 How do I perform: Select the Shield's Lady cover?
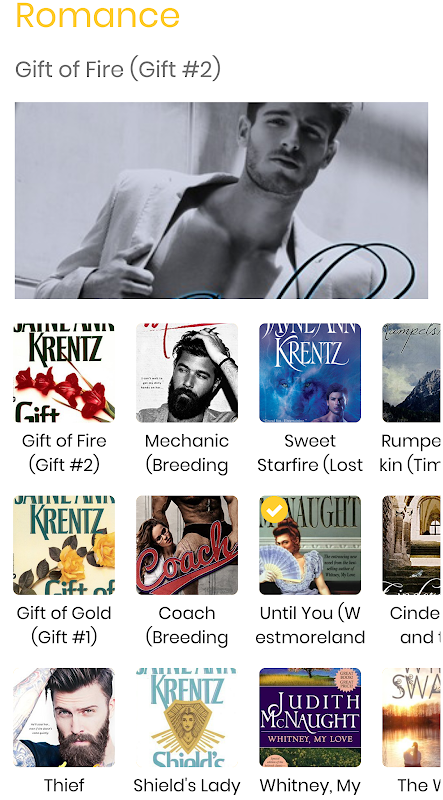point(187,717)
